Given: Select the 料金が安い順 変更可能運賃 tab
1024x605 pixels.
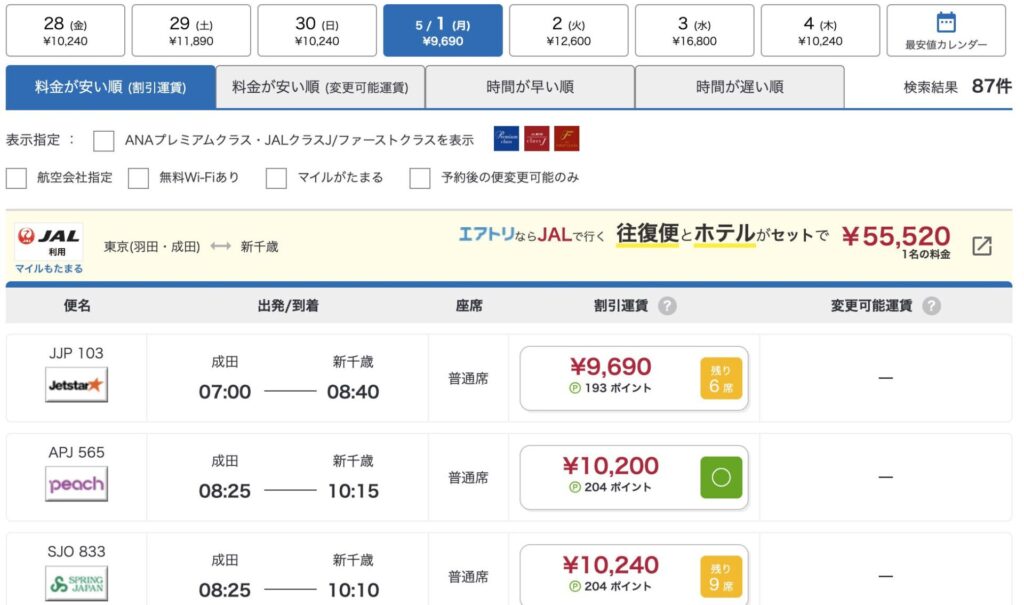Looking at the screenshot, I should click(320, 87).
